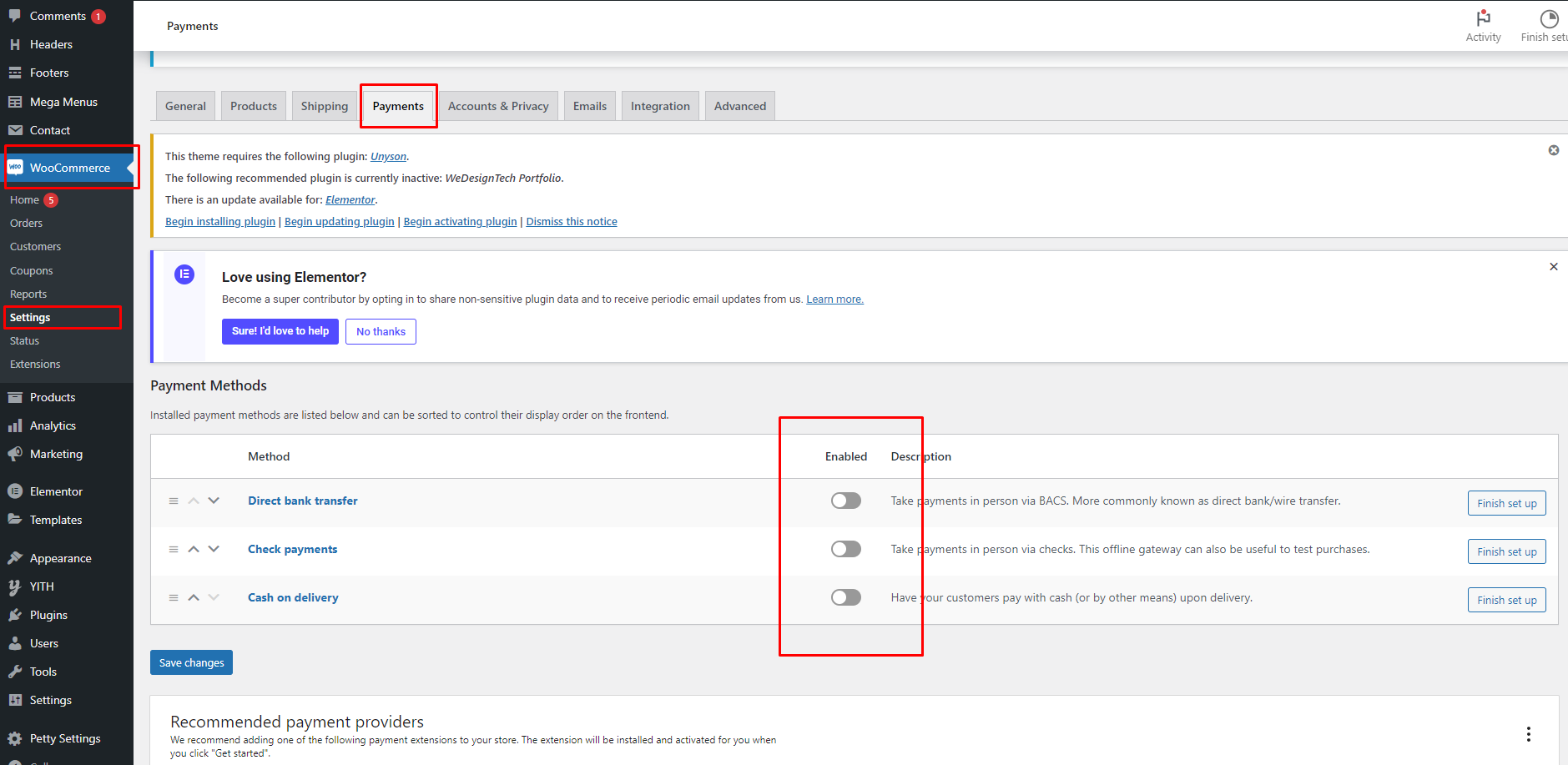The image size is (1568, 765).
Task: Enable Cash on delivery toggle
Action: (x=846, y=597)
